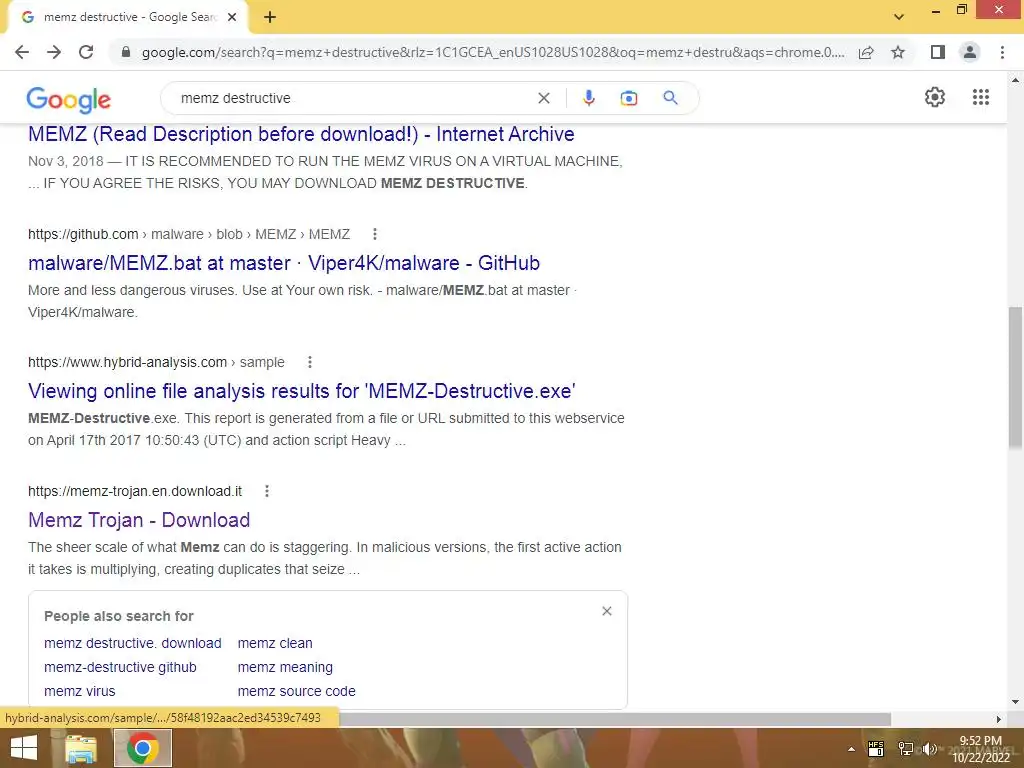View site information via the lock icon
The image size is (1024, 768).
[126, 52]
